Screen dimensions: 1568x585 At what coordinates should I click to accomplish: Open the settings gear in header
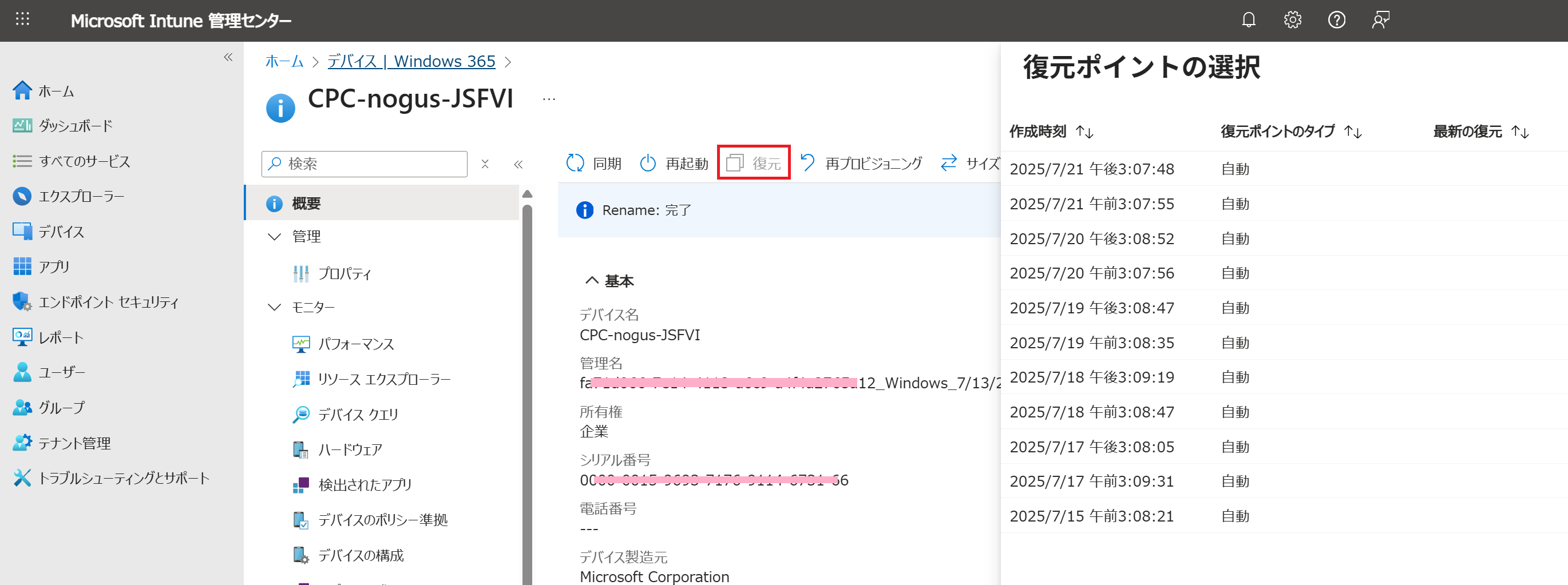(x=1292, y=20)
